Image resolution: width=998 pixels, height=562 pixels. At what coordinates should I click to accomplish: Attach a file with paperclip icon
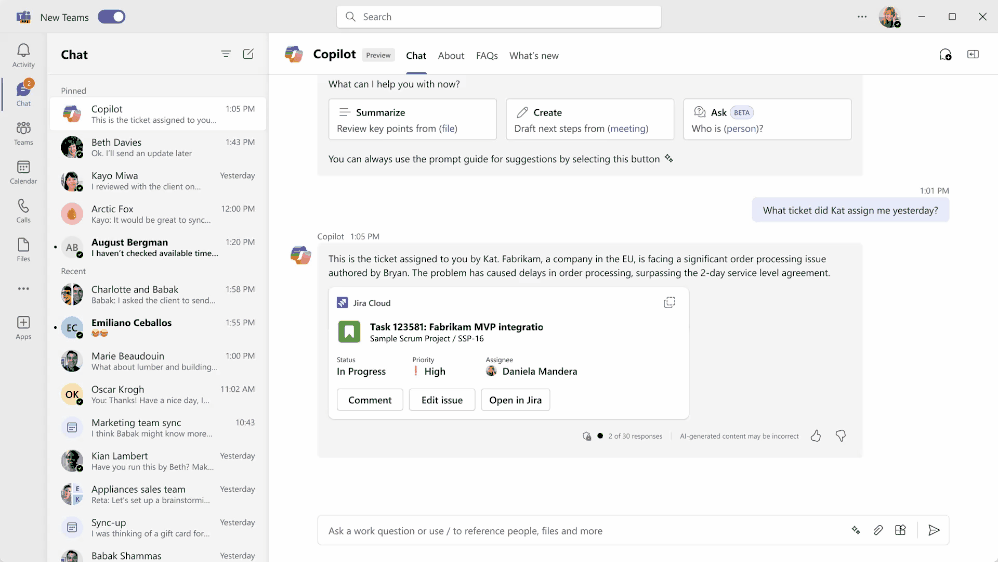878,530
